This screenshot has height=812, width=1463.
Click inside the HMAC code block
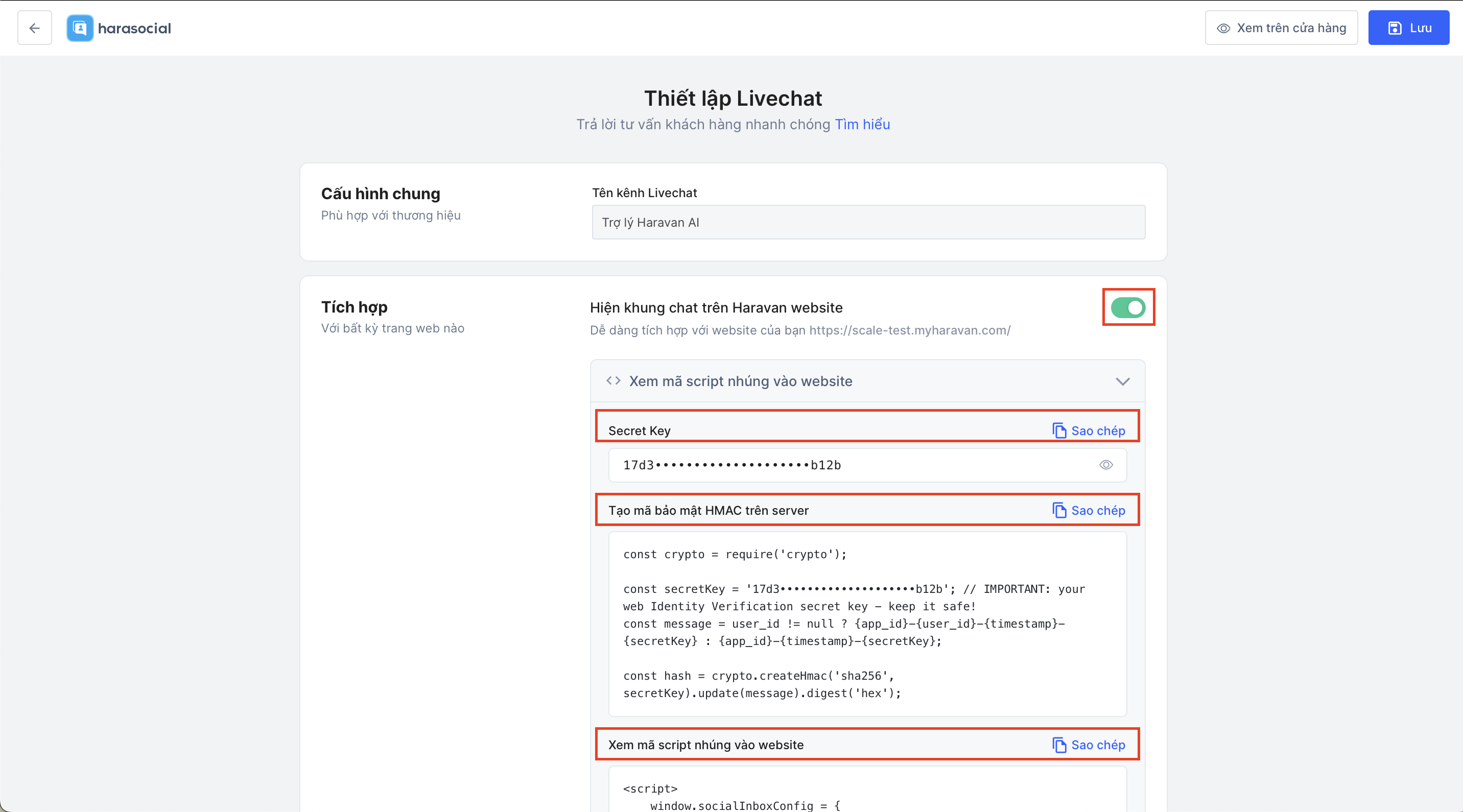pos(867,624)
